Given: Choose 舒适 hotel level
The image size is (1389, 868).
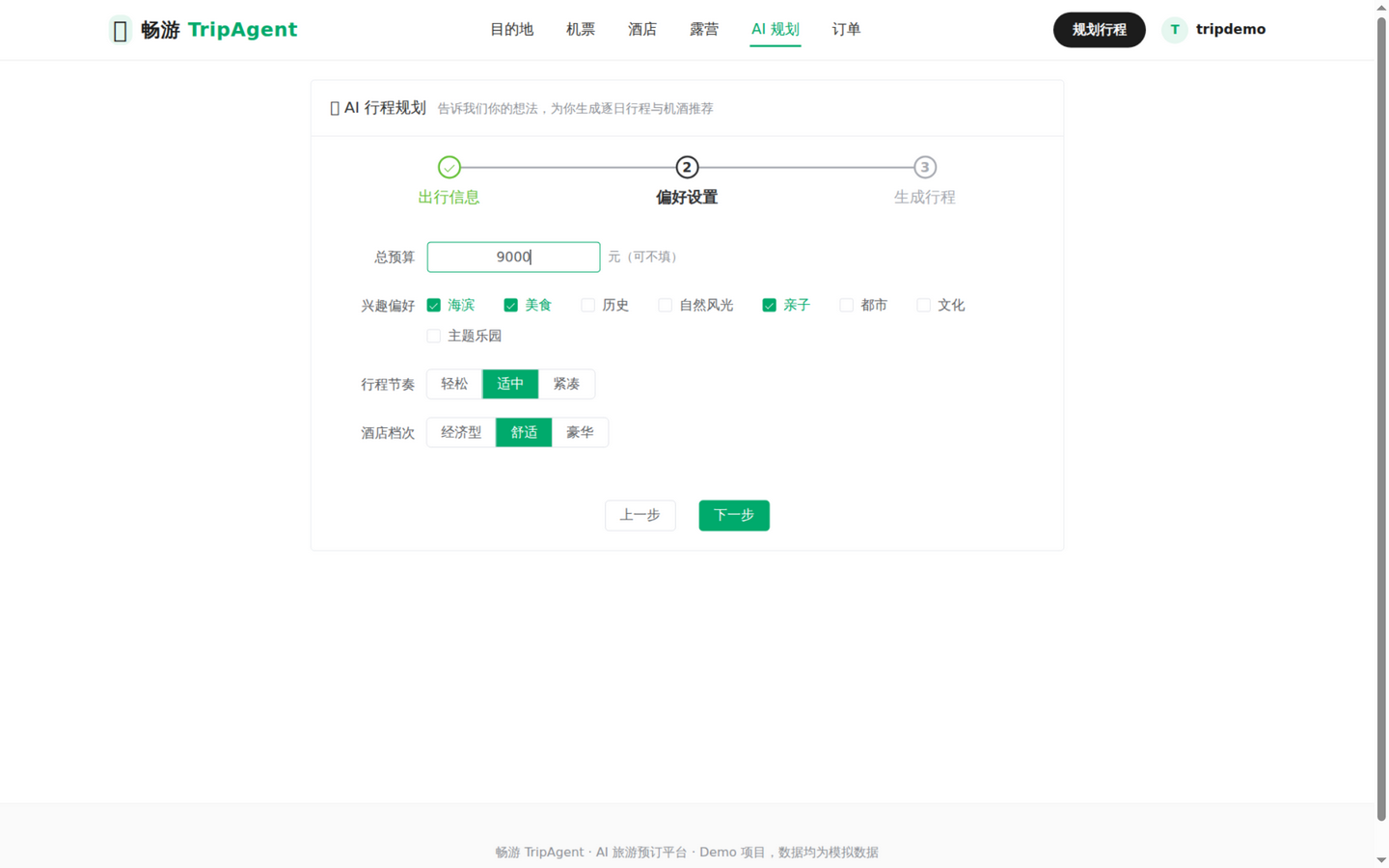Looking at the screenshot, I should coord(524,432).
